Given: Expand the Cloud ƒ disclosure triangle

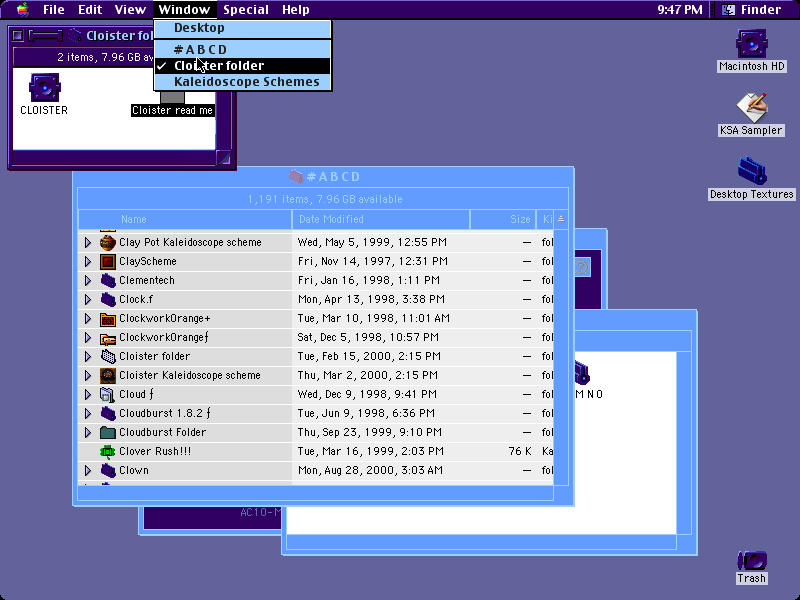Looking at the screenshot, I should click(88, 394).
